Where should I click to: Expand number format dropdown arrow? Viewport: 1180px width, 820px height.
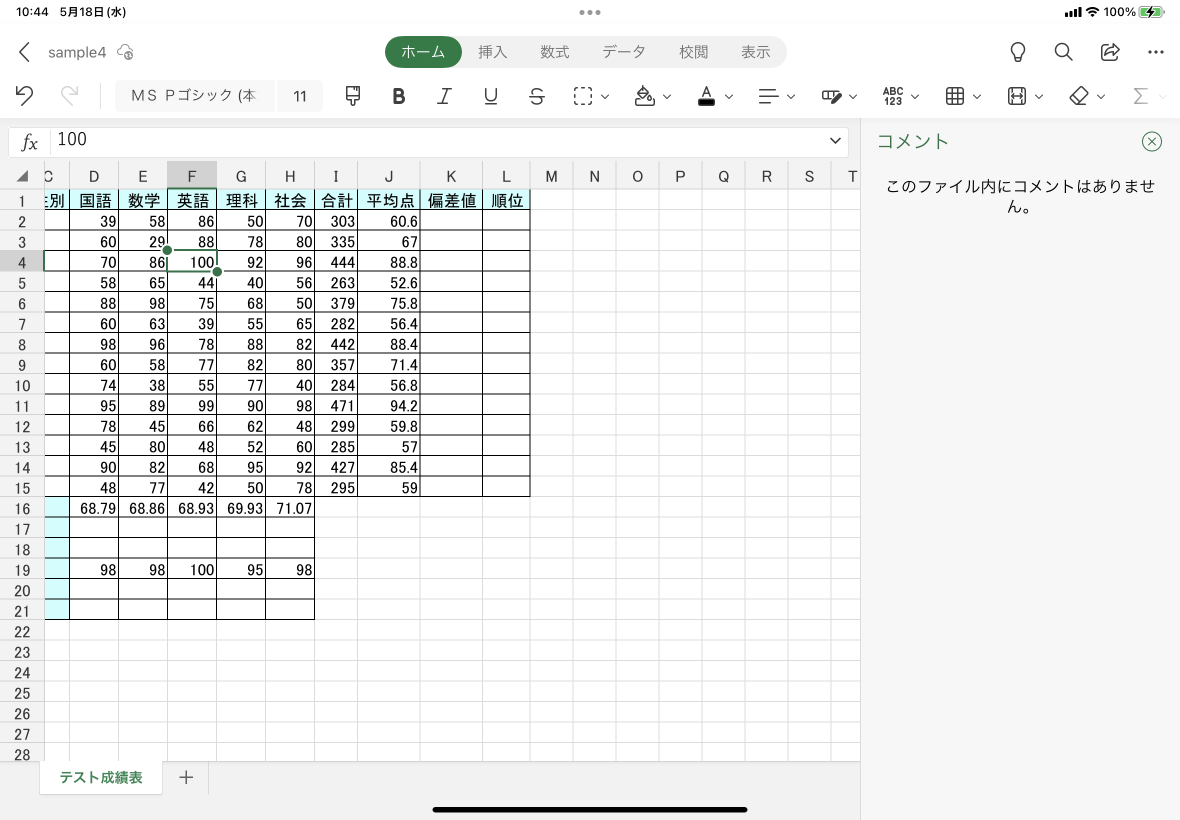pos(915,96)
